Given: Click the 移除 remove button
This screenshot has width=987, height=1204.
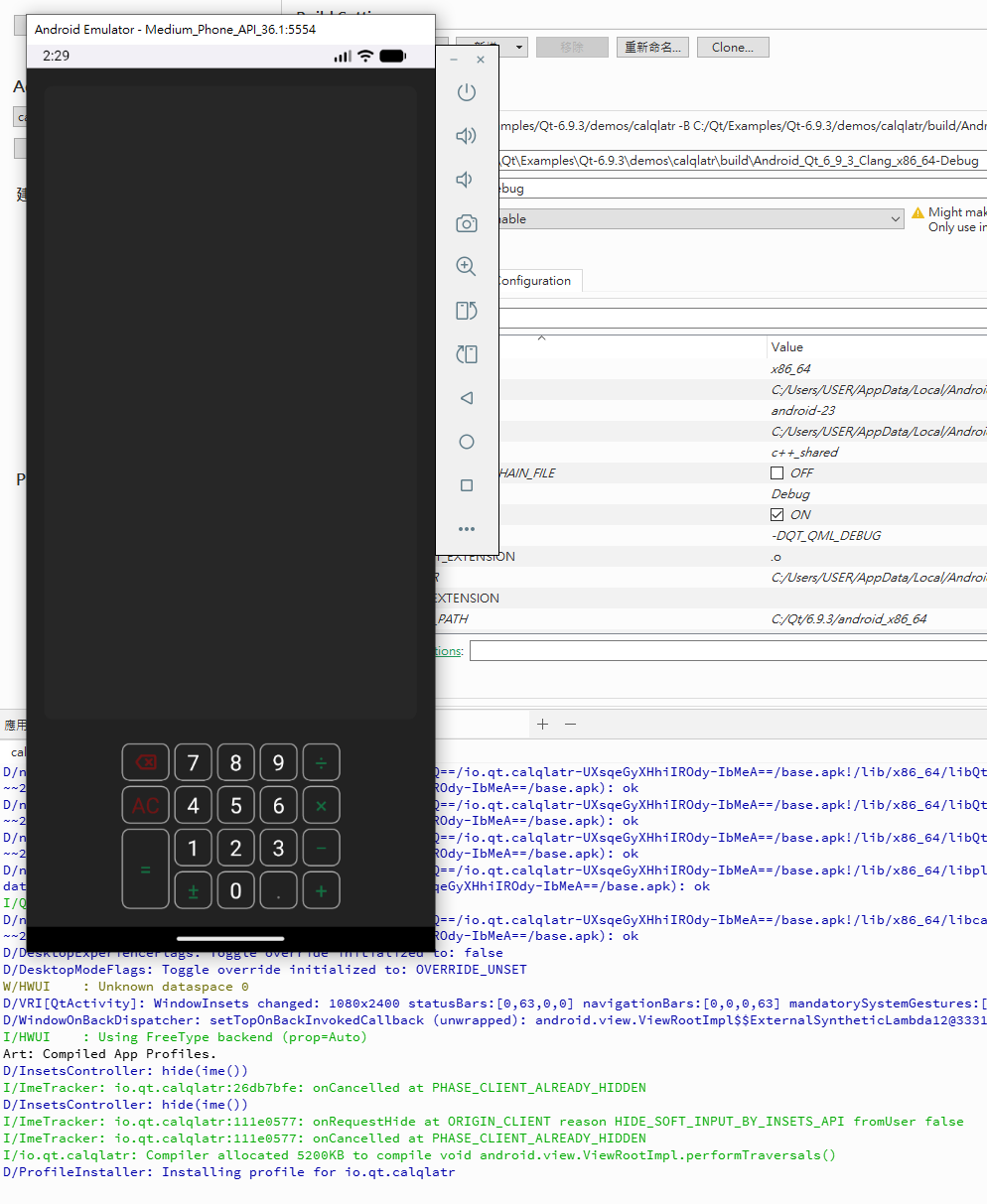Looking at the screenshot, I should tap(572, 47).
